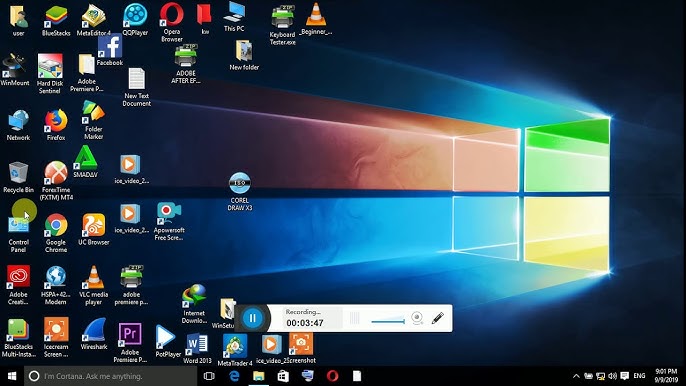Select the Screenshot desktop shortcut
This screenshot has height=386, width=686.
[301, 349]
